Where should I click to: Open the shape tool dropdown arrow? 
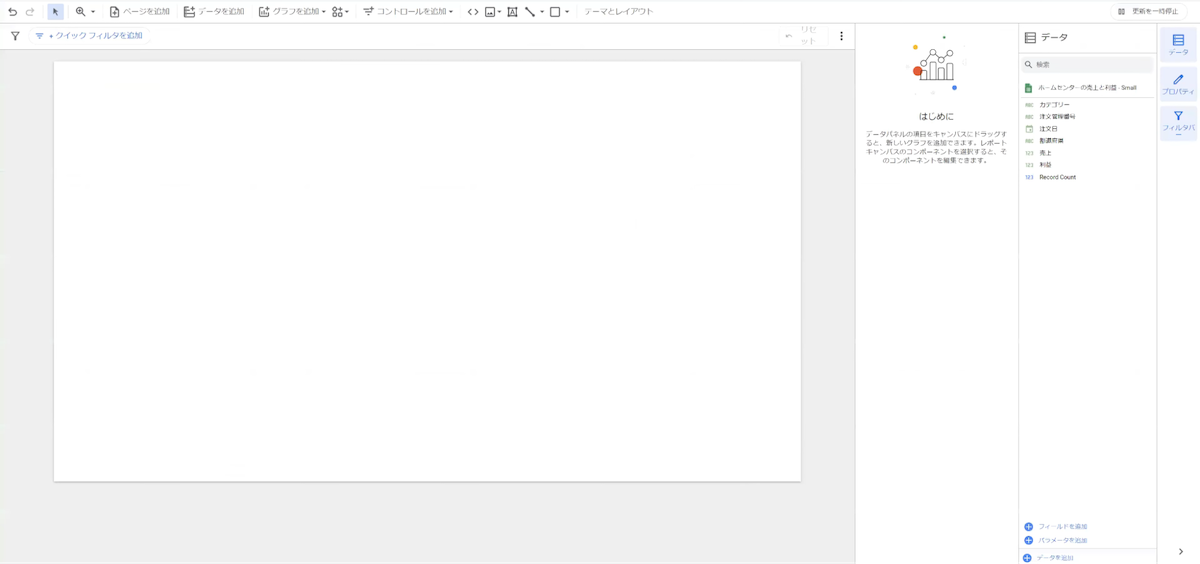click(x=567, y=12)
